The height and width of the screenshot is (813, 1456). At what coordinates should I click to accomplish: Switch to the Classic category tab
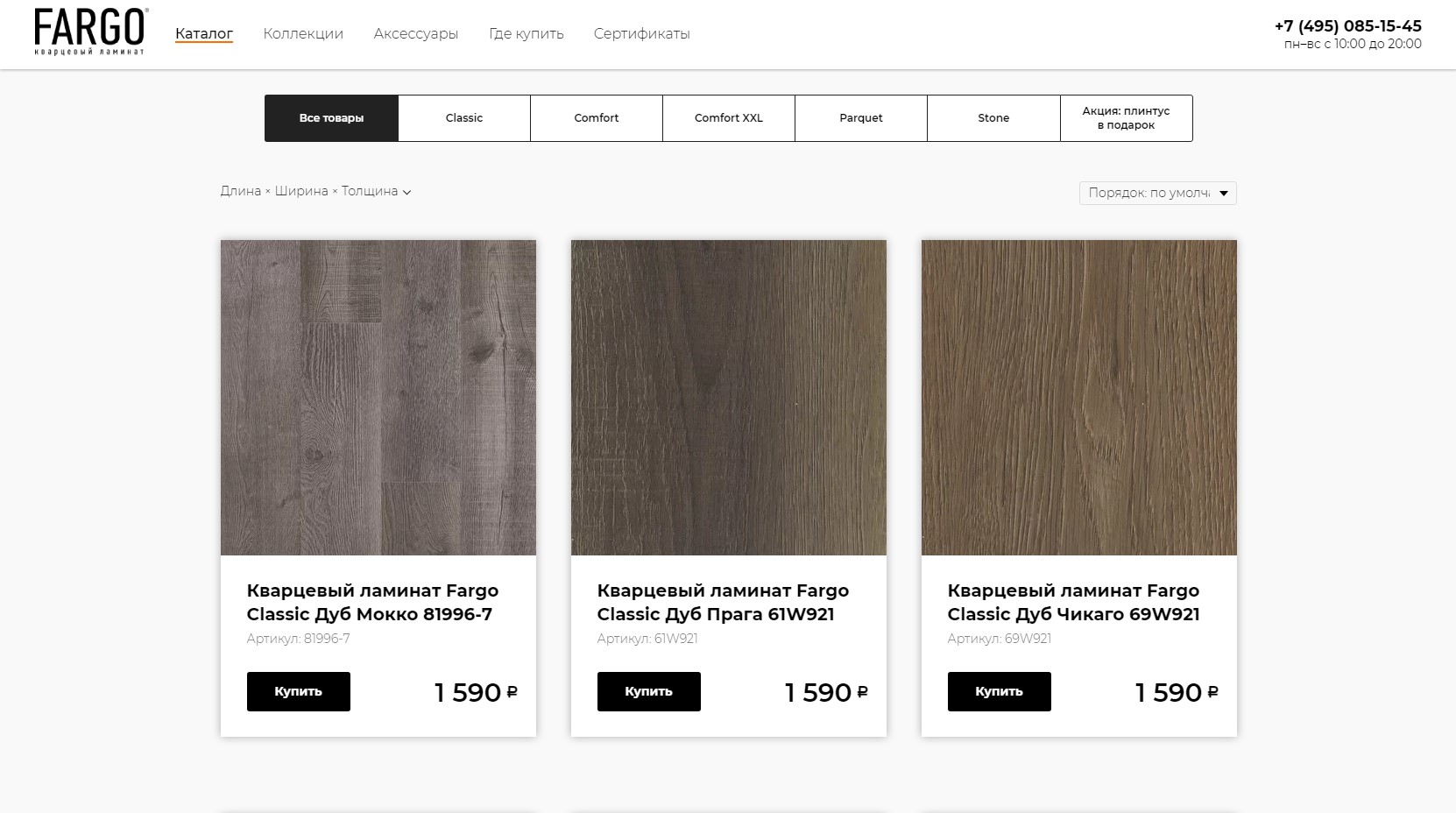pos(464,118)
